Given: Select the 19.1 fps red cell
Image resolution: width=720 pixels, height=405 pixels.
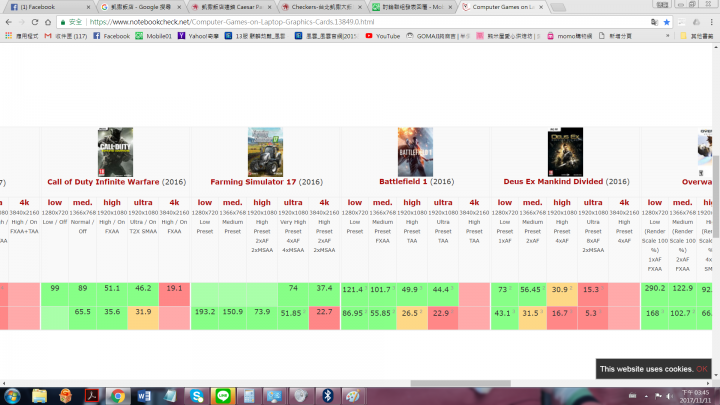Looking at the screenshot, I should pyautogui.click(x=174, y=294).
